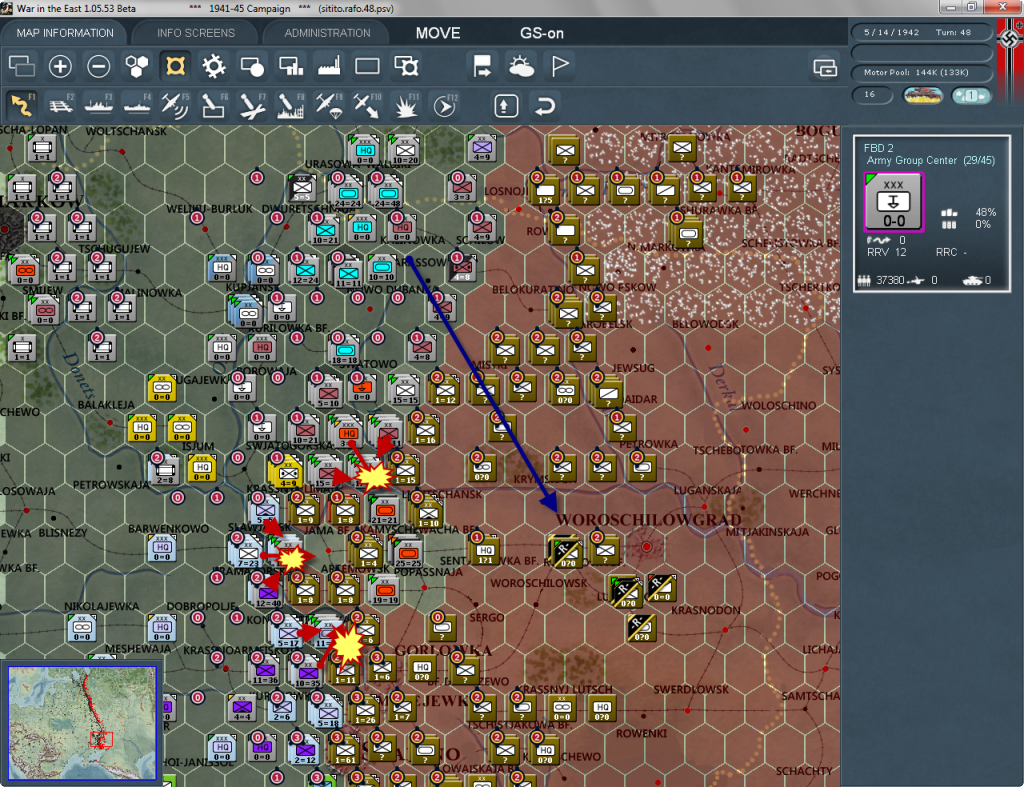Click the plain rectangle toolbar icon
Image resolution: width=1024 pixels, height=787 pixels.
point(367,66)
